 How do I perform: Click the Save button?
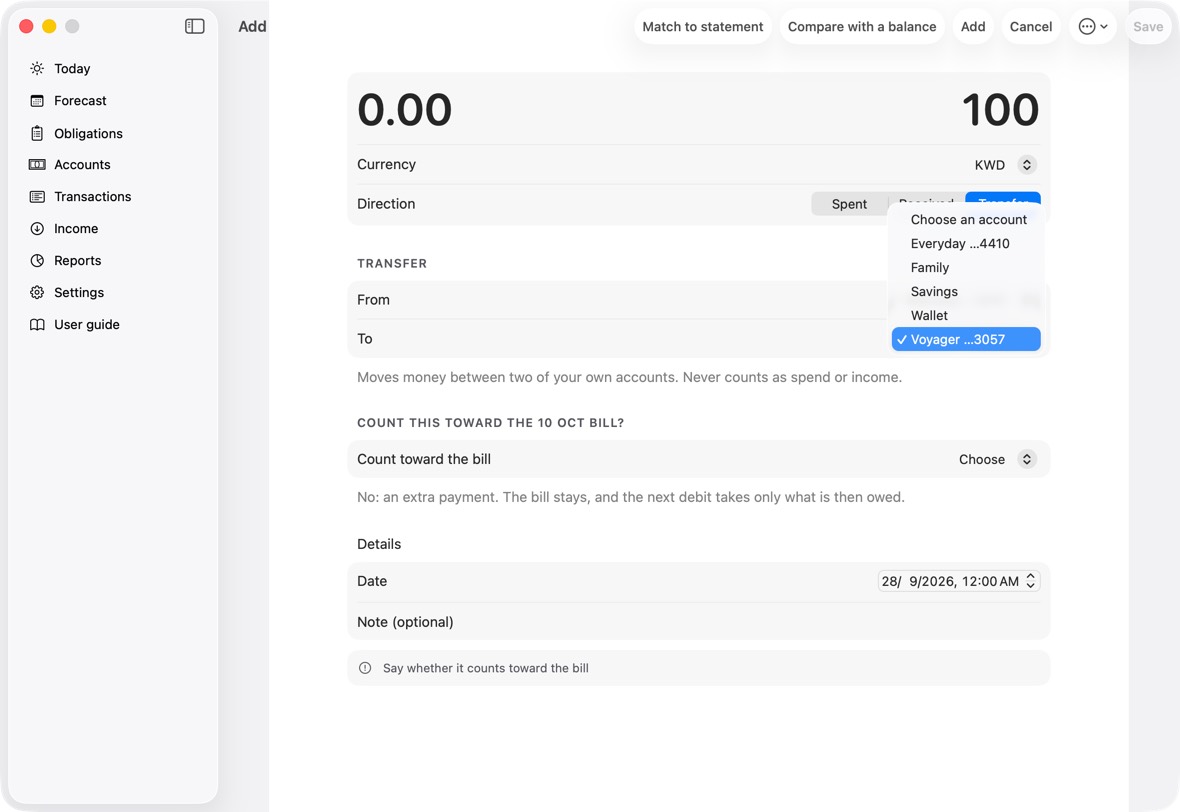[x=1148, y=26]
